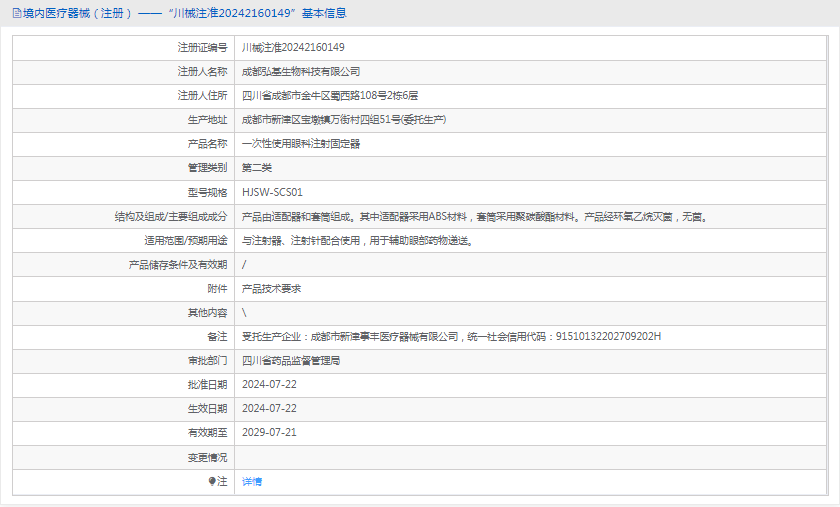Click the production address starting with 成都市新津区
Screen dimensions: 840x507
[343, 119]
